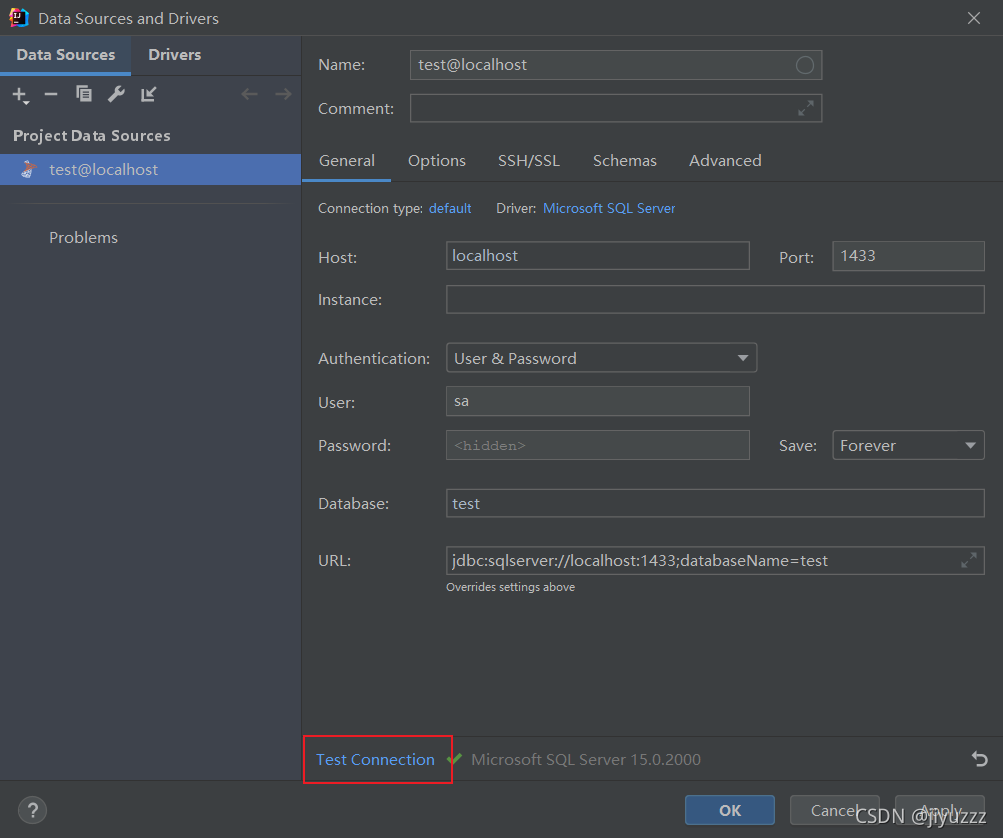Screen dimensions: 1003x838
Task: Click the Microsoft SQL Server driver link
Action: [609, 209]
